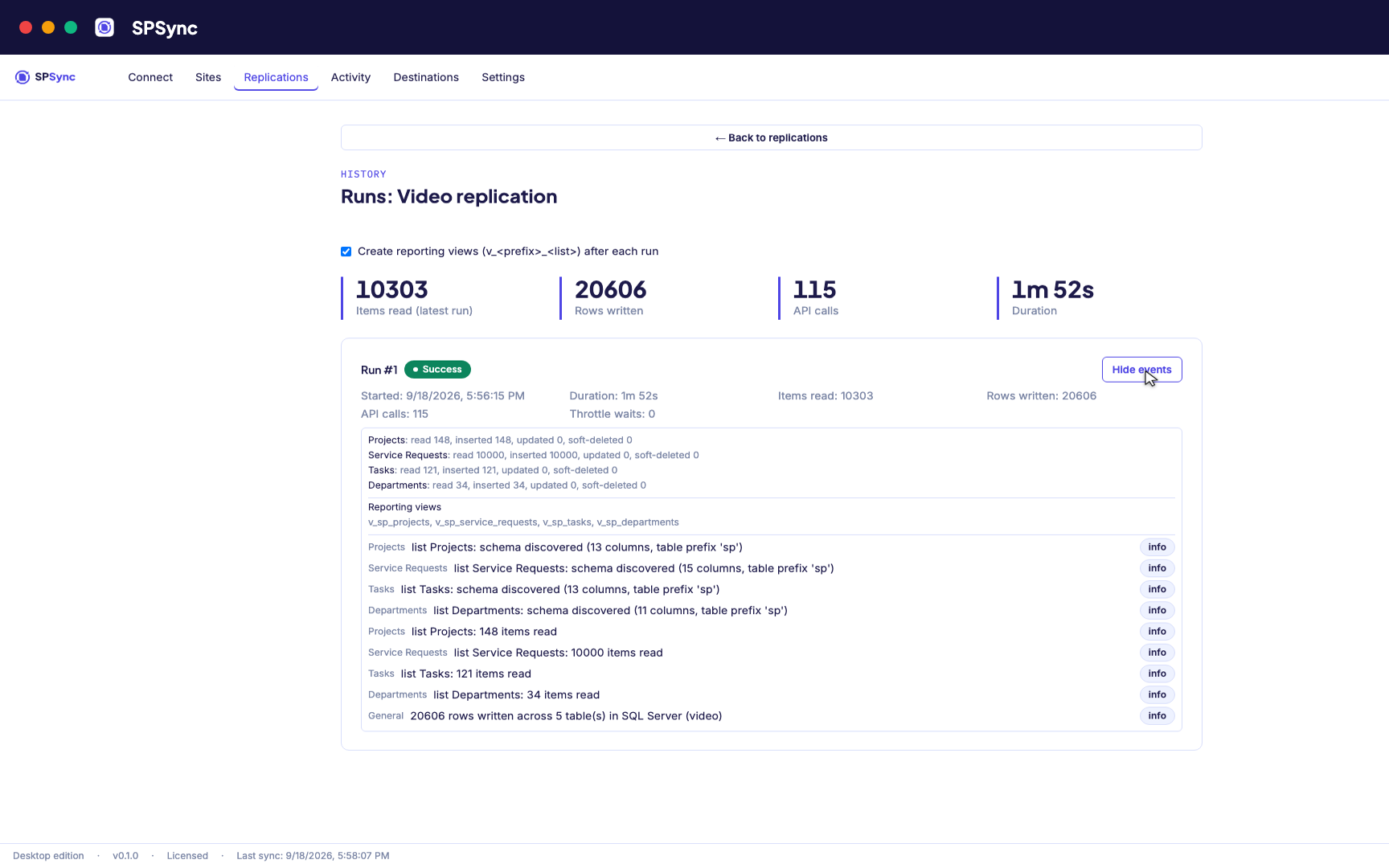Click 'Started: 9/18/2026, 5:56:15 PM' text
Viewport: 1389px width, 868px height.
point(443,396)
